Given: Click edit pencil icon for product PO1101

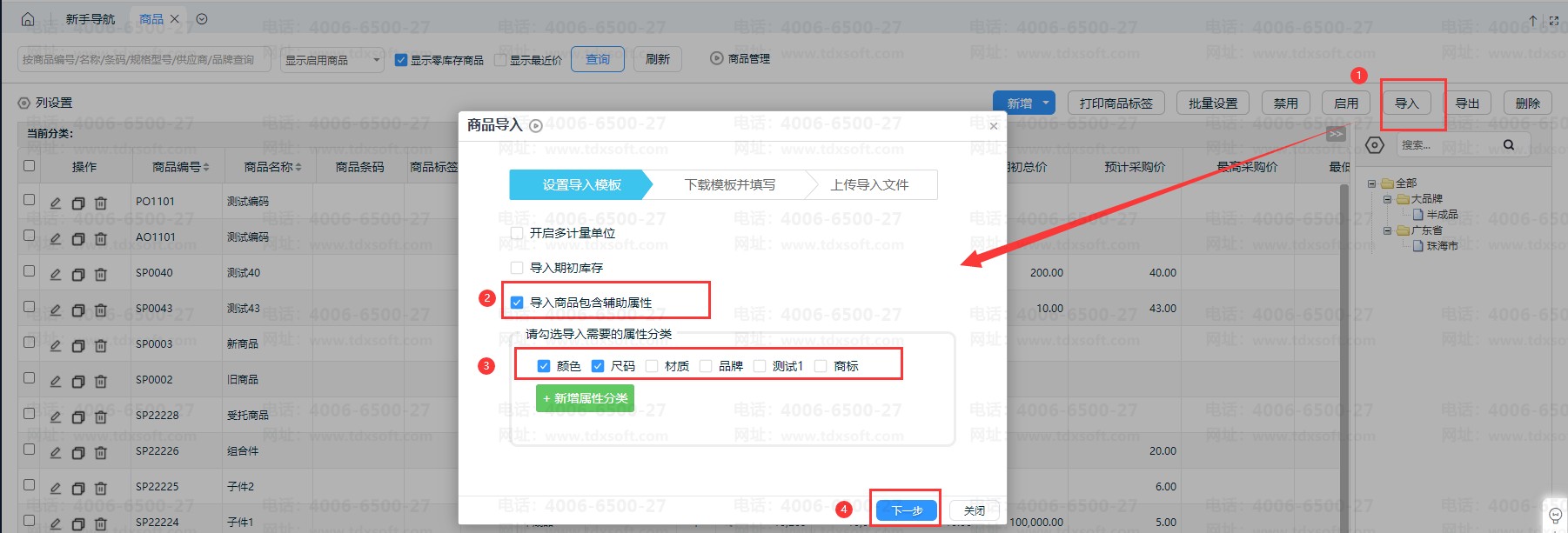Looking at the screenshot, I should pos(55,203).
